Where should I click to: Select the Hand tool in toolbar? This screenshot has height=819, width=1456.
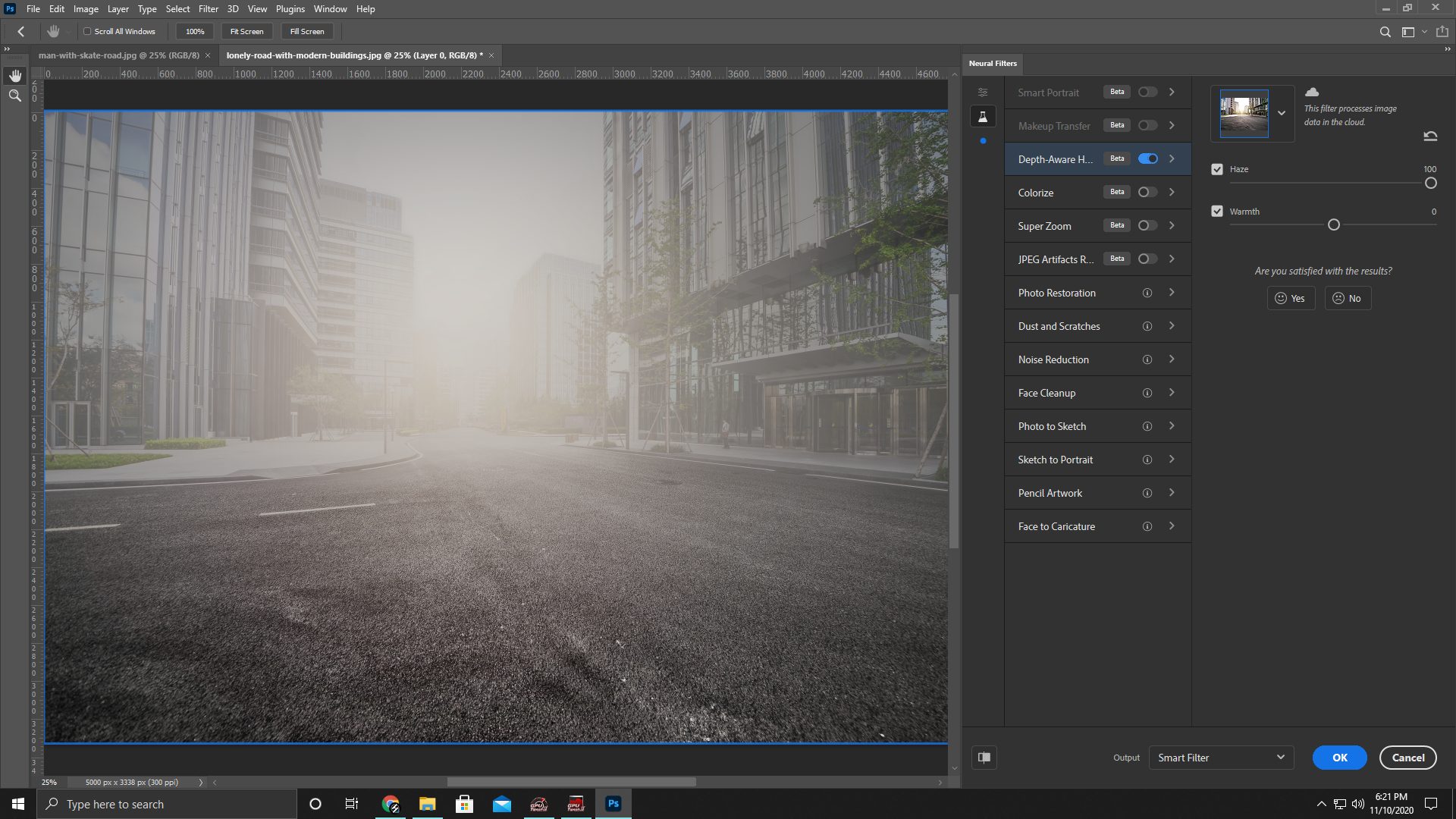(x=15, y=76)
